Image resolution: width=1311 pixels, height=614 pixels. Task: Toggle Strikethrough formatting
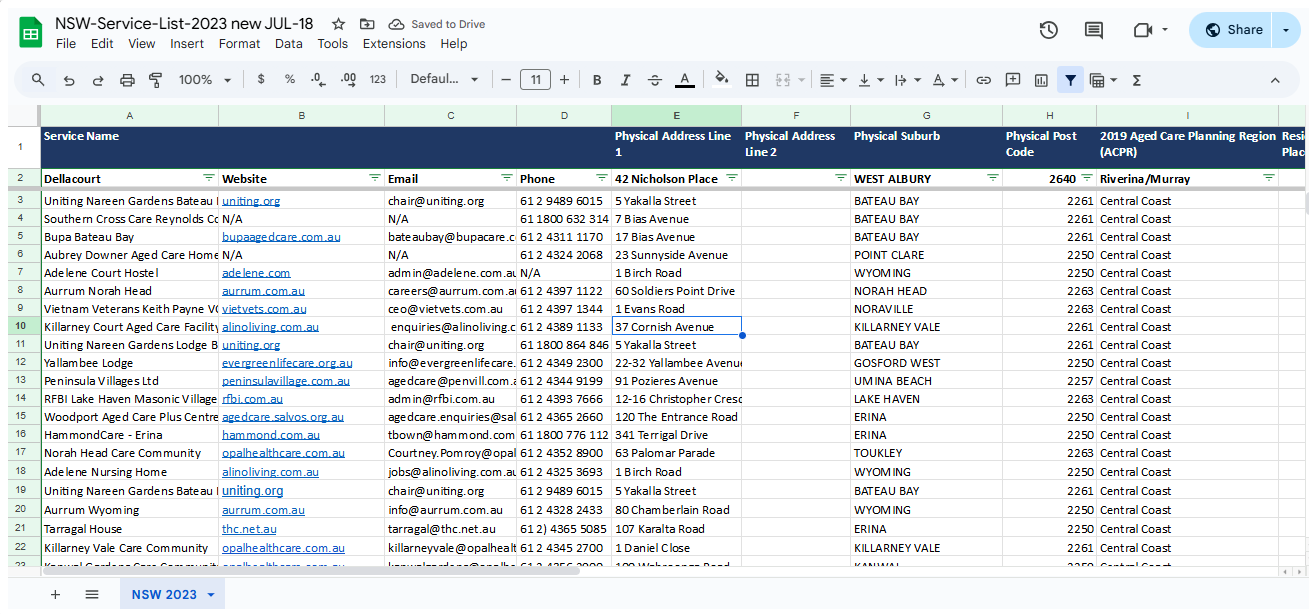point(655,80)
